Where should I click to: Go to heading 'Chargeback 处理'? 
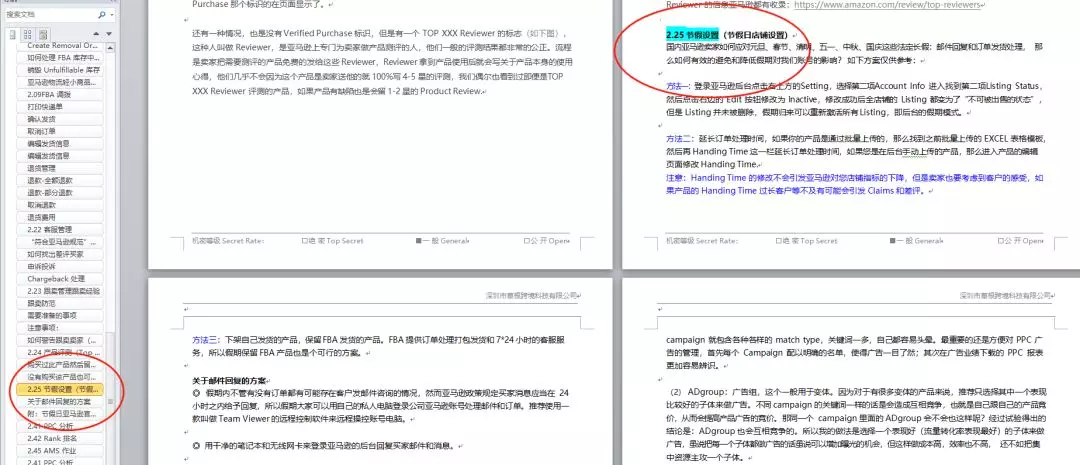click(62, 279)
